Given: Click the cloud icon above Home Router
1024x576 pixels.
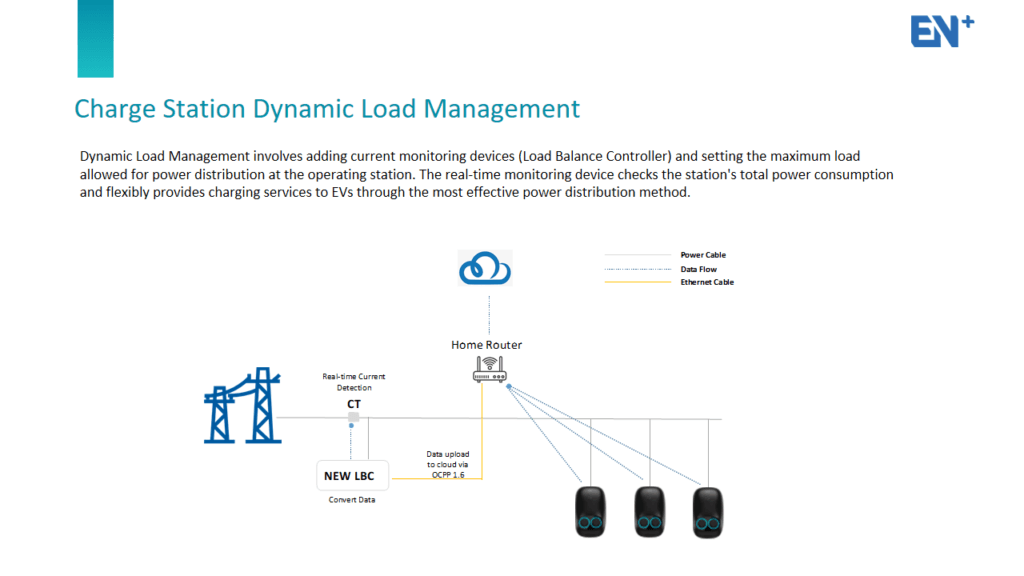Looking at the screenshot, I should coord(484,268).
